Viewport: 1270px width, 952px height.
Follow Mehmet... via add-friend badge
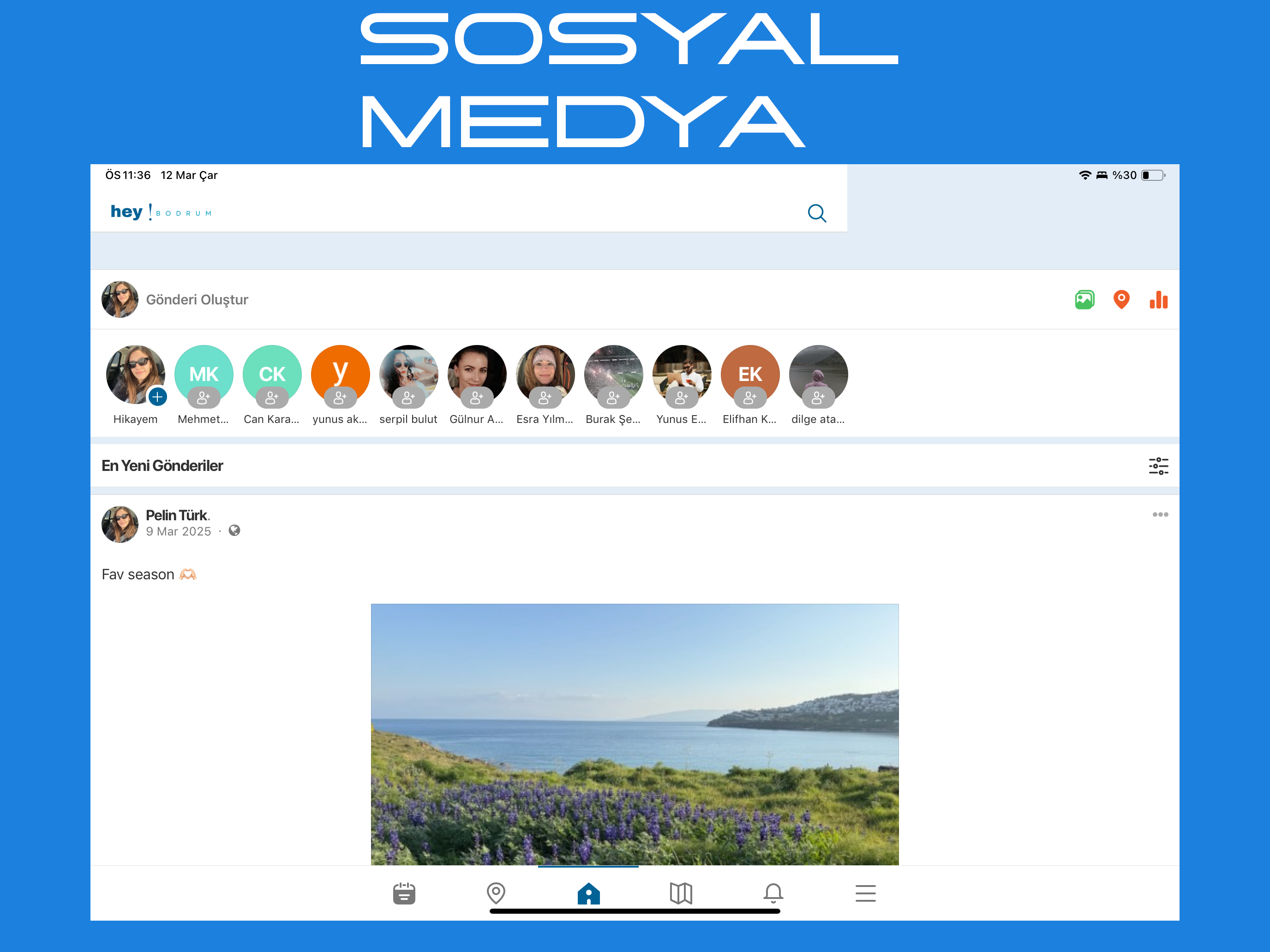204,397
